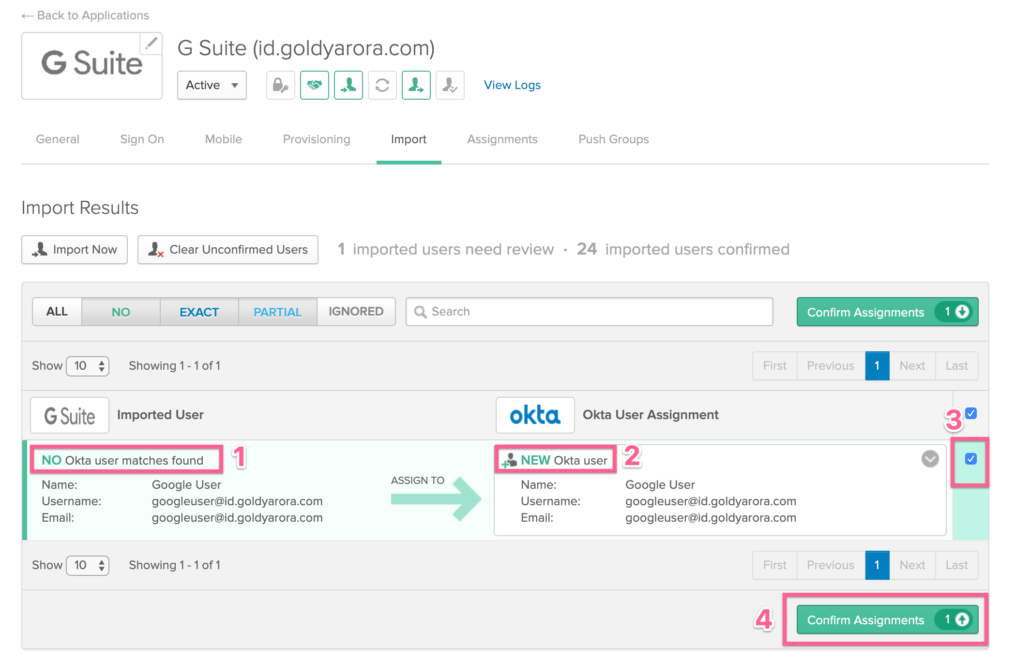
Task: Go Back to Applications
Action: coord(85,15)
